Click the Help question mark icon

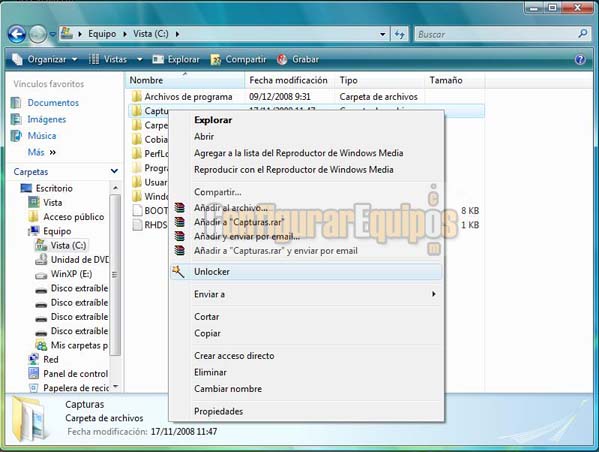(580, 59)
